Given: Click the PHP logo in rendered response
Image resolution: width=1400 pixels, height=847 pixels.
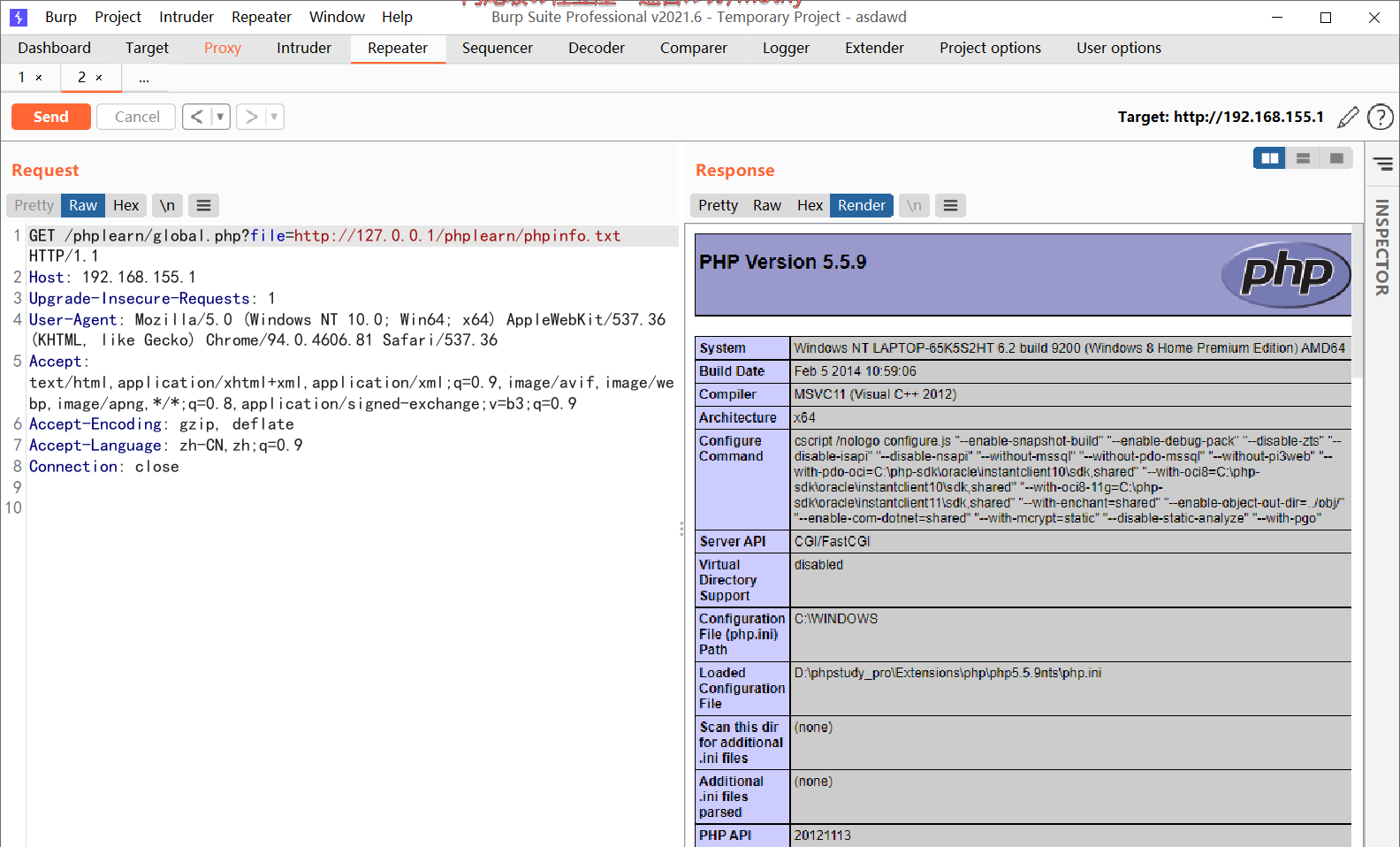Looking at the screenshot, I should pyautogui.click(x=1286, y=274).
